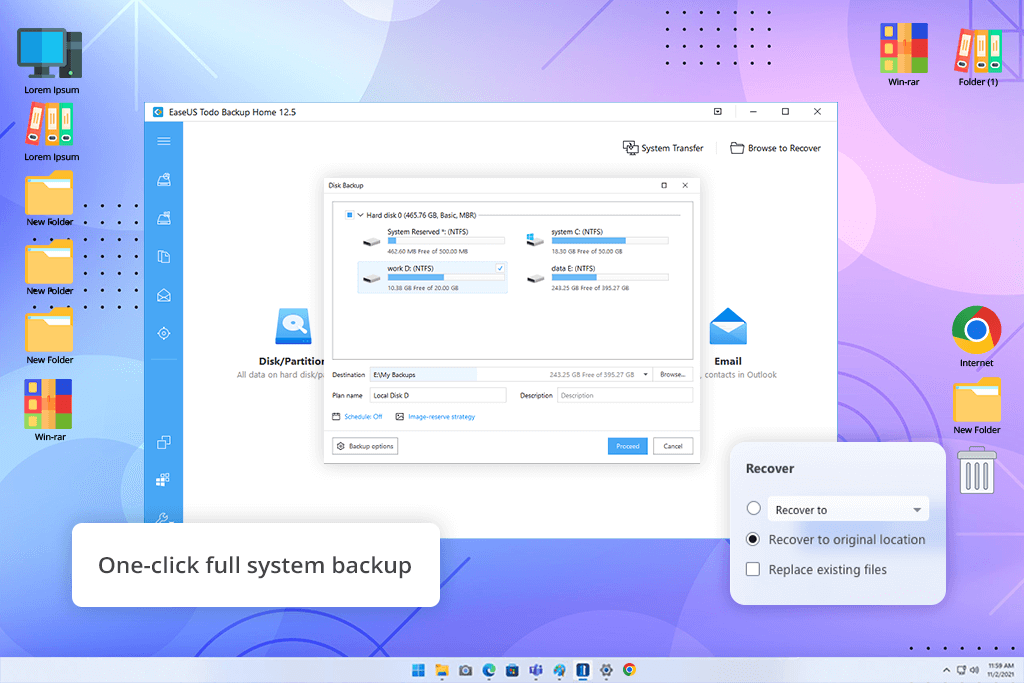Click the Email backup tile icon
The width and height of the screenshot is (1024, 683).
pos(728,326)
